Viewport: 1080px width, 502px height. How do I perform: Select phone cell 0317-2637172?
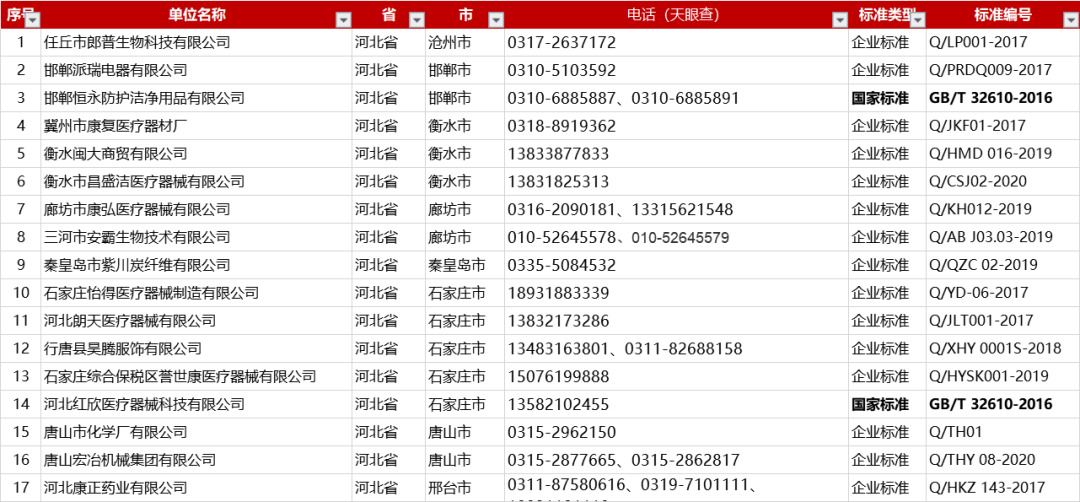click(676, 43)
